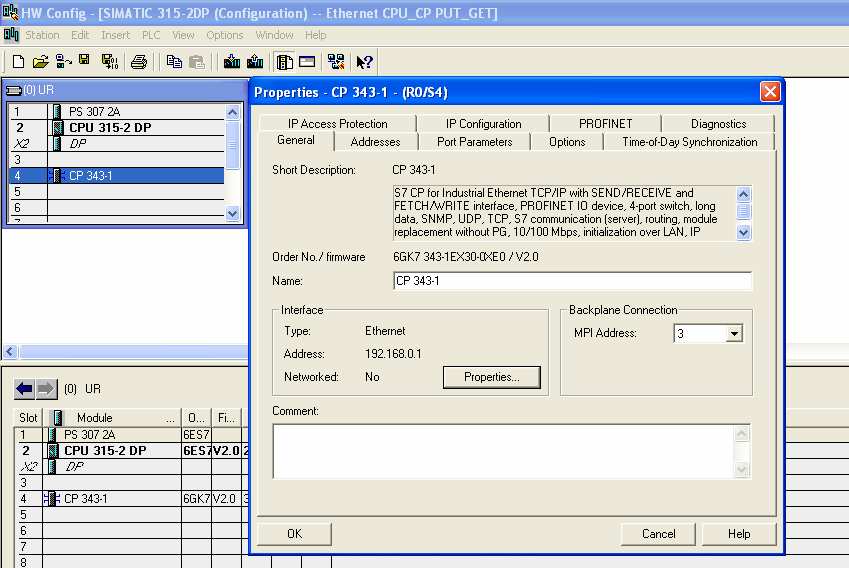The height and width of the screenshot is (568, 849).
Task: Open the Edit menu
Action: pos(80,35)
